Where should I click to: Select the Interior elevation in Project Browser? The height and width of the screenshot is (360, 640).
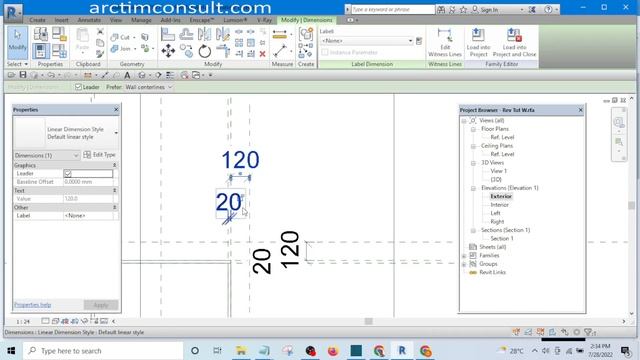pos(499,205)
